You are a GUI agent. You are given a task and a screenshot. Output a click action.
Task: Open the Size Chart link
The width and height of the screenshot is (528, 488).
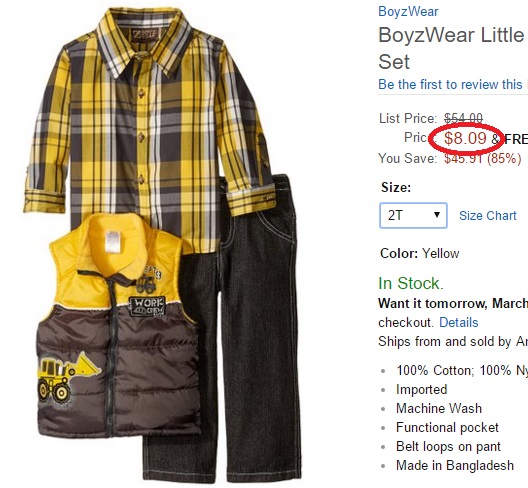click(488, 216)
